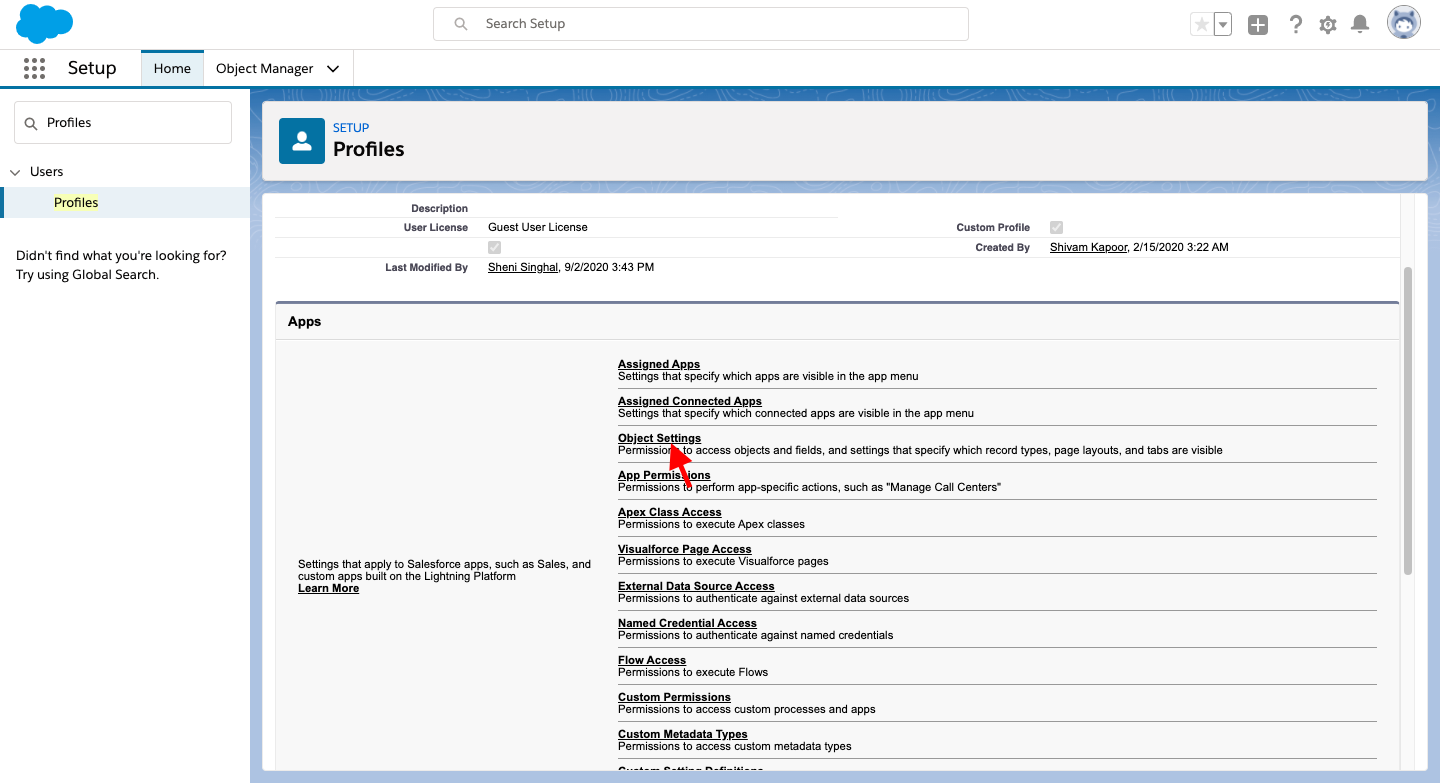
Task: Open the Flow Access link
Action: coord(652,660)
